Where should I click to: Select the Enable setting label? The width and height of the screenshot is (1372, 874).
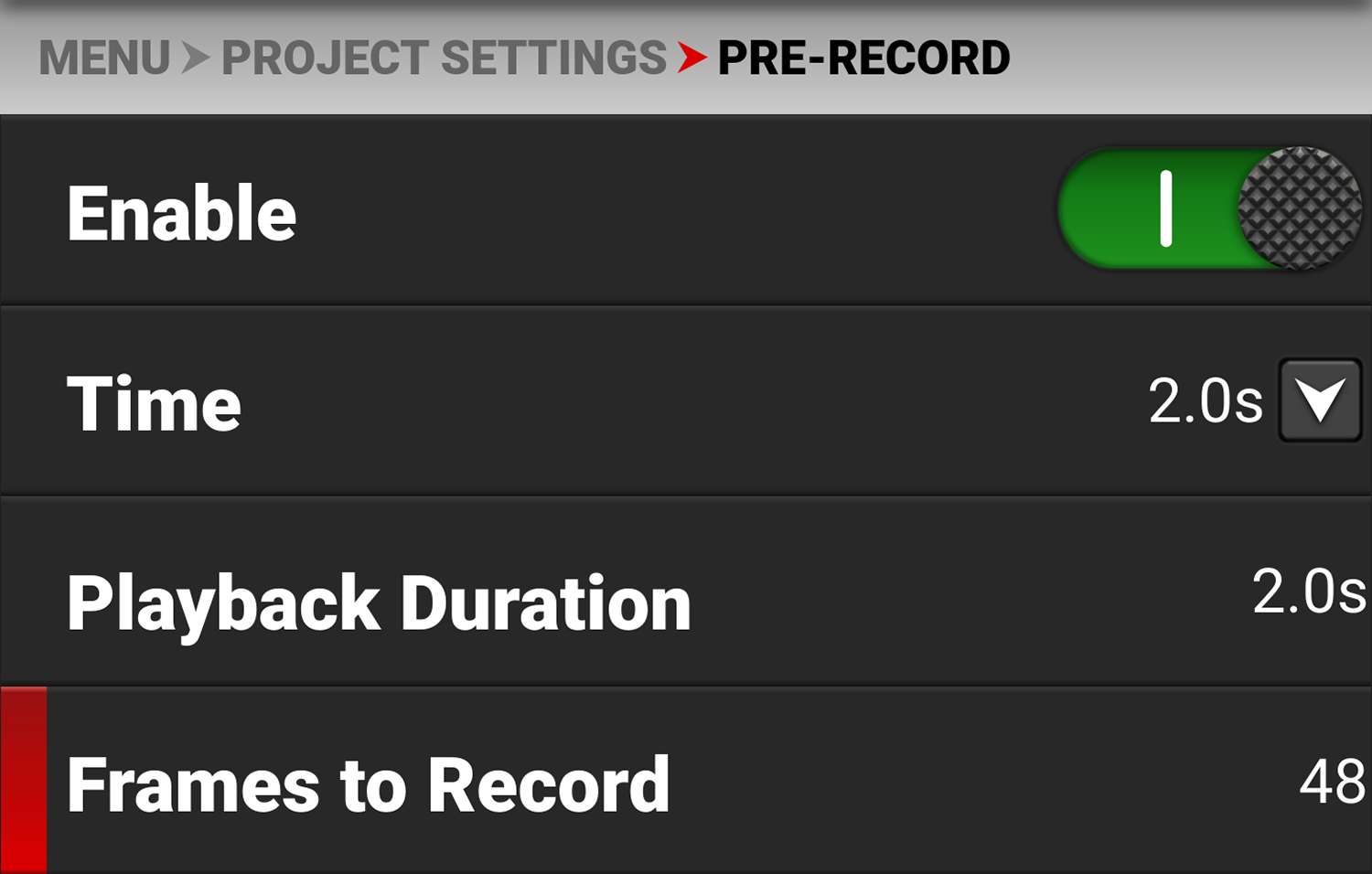[181, 213]
